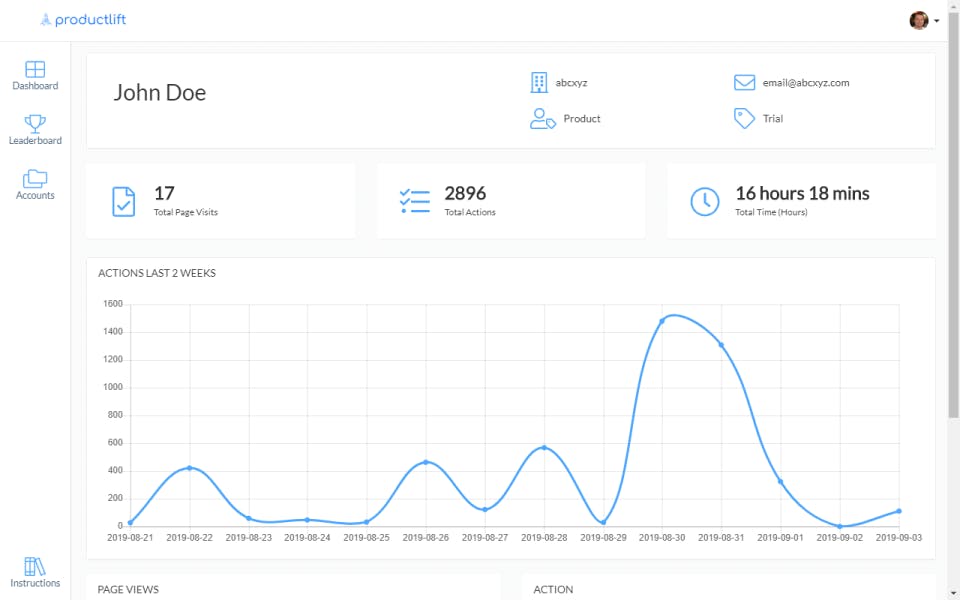Click the productlift logo

[83, 20]
